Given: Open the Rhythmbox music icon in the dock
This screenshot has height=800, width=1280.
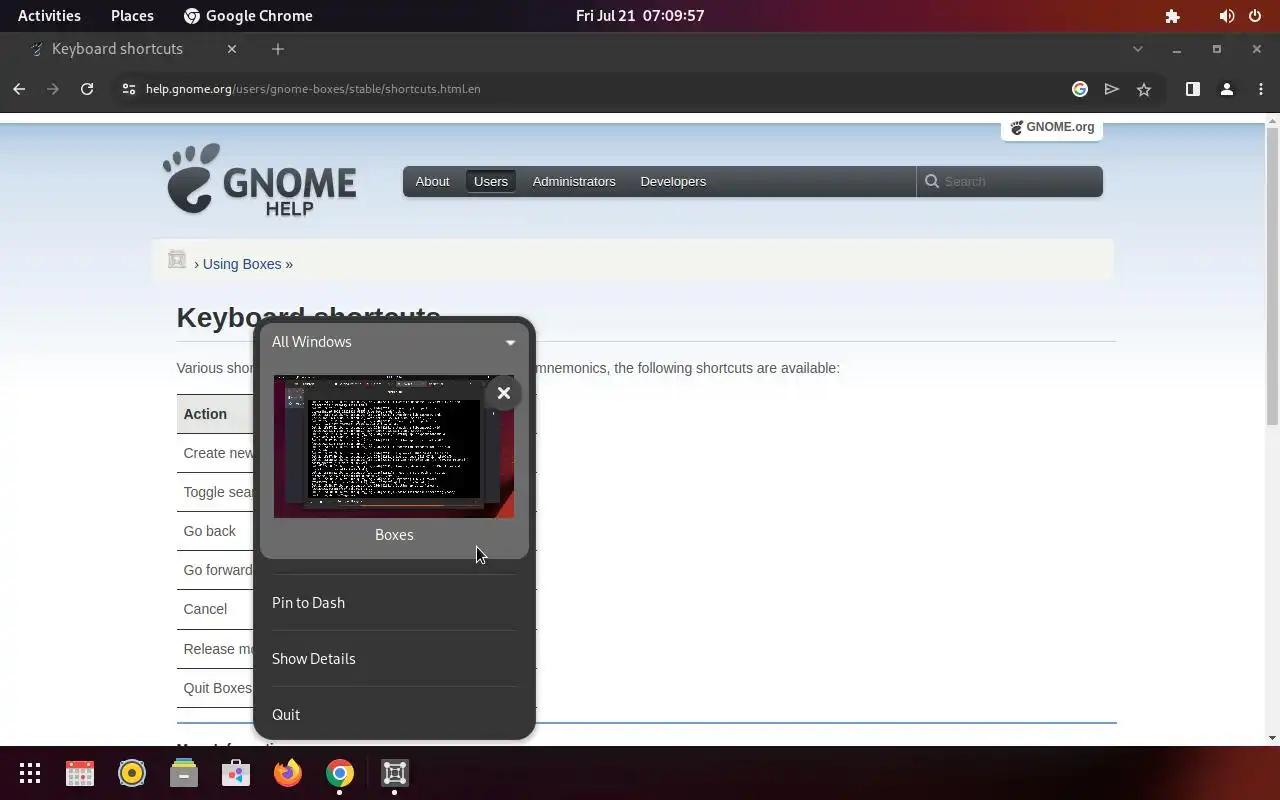Looking at the screenshot, I should point(132,773).
